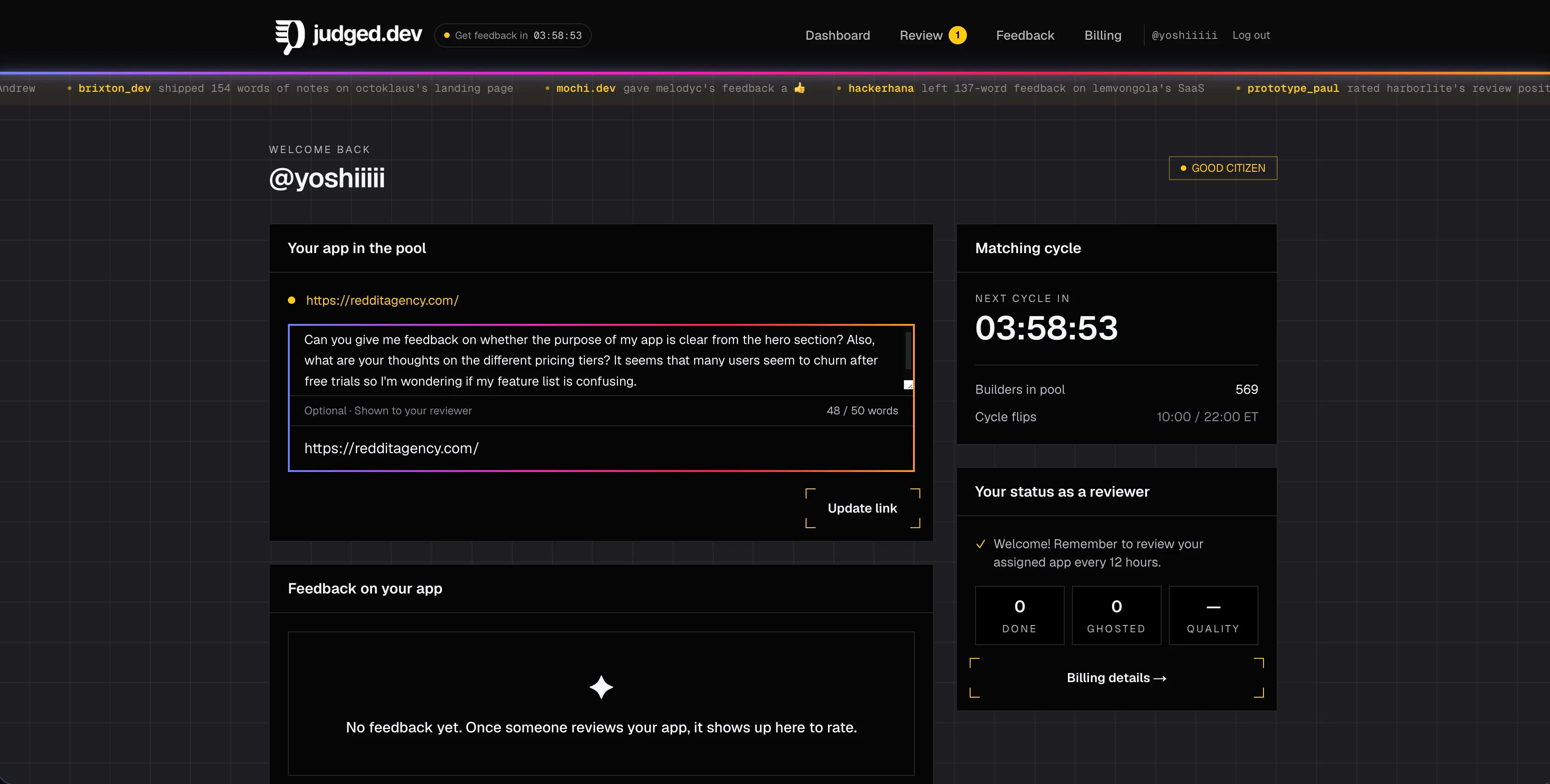The height and width of the screenshot is (784, 1550).
Task: Click brixton_dev username in the ticker
Action: 114,89
